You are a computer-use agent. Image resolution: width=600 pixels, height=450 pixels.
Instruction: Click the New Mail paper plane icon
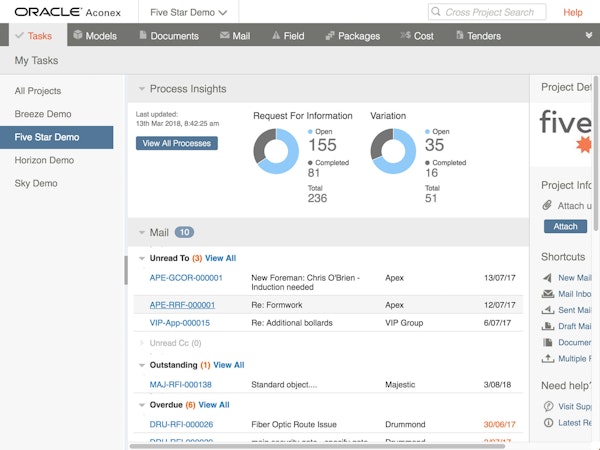point(548,278)
